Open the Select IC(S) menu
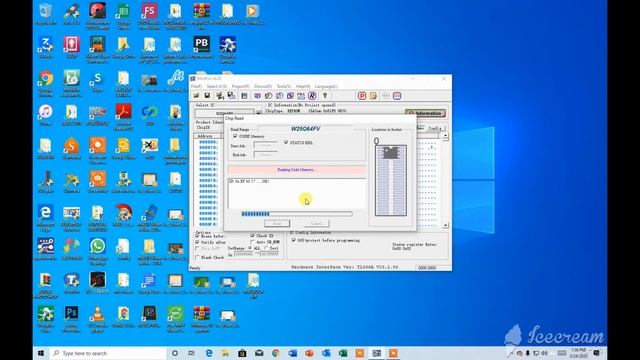This screenshot has width=640, height=360. click(x=216, y=87)
